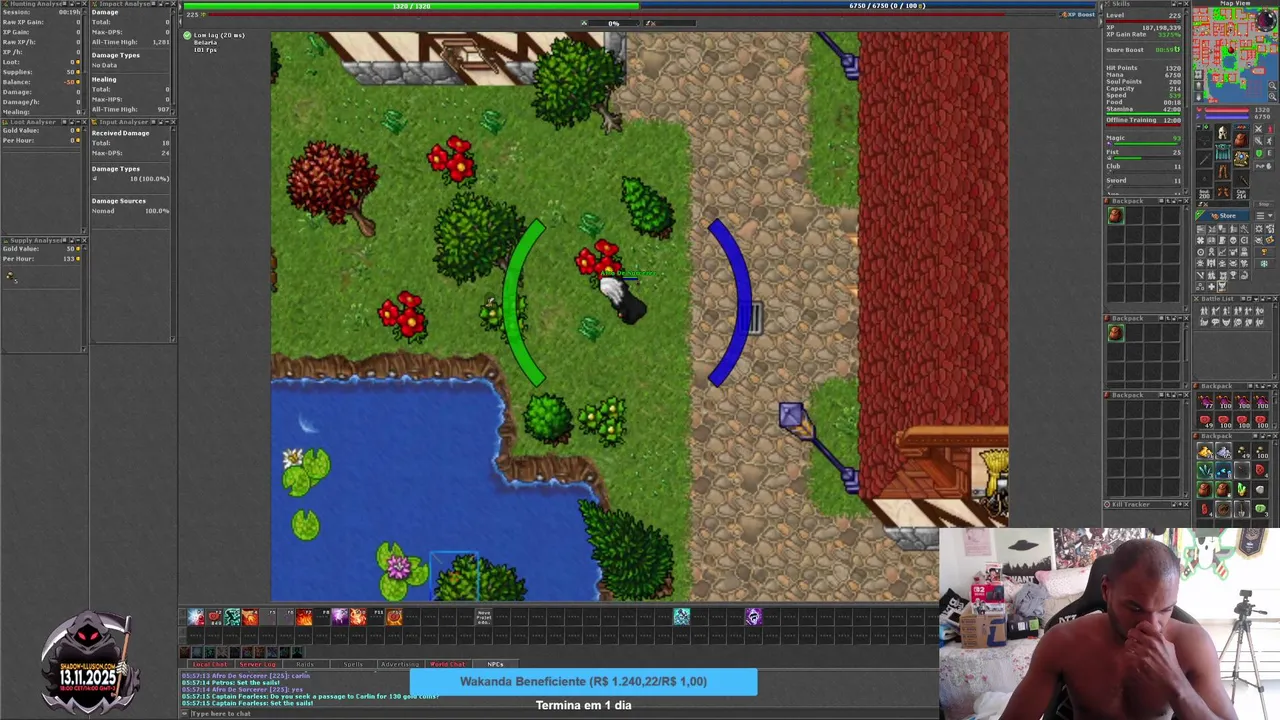Collapse the Skills panel
The height and width of the screenshot is (720, 1280).
pos(1180,3)
